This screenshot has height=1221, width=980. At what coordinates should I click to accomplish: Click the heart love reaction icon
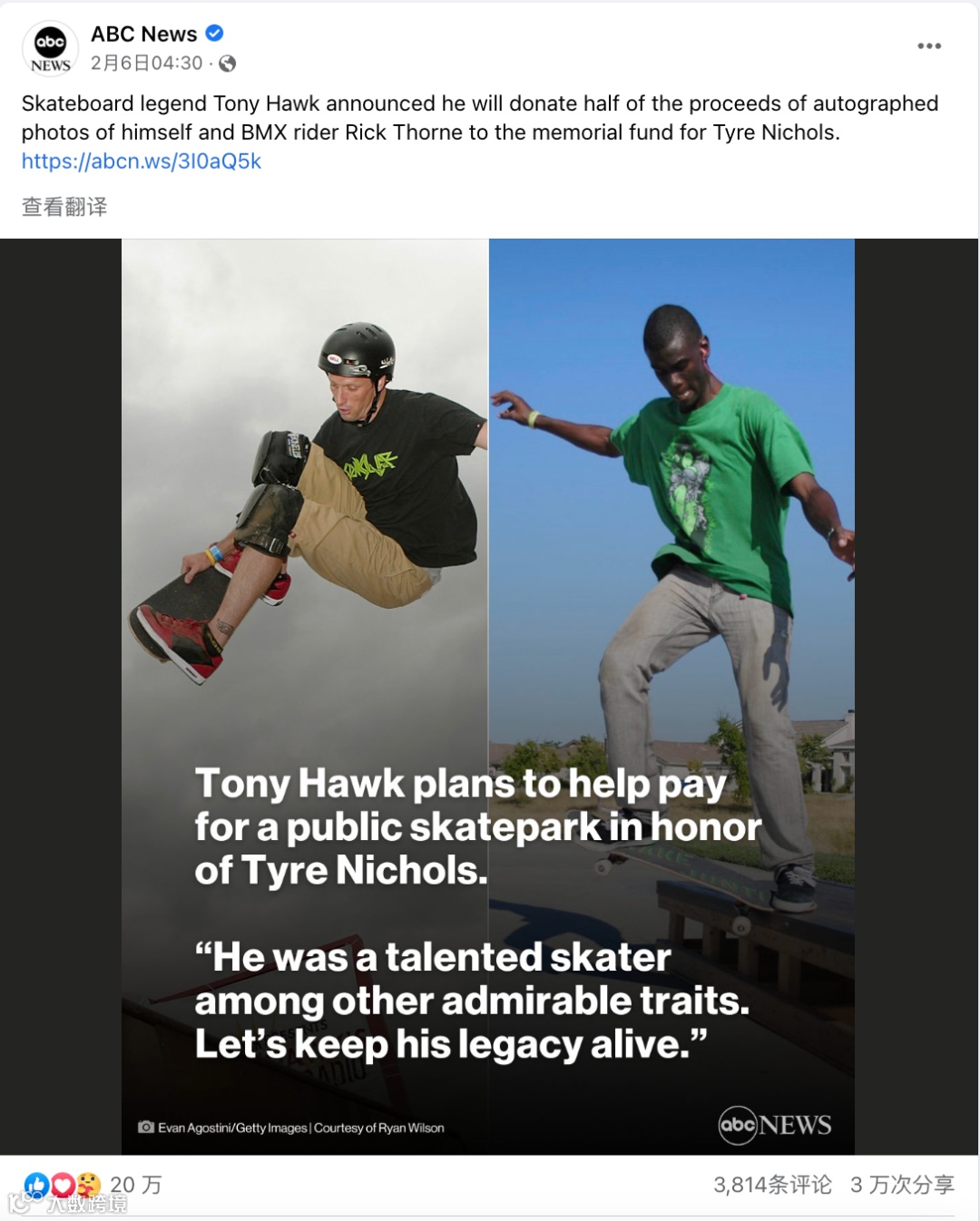pos(63,1185)
